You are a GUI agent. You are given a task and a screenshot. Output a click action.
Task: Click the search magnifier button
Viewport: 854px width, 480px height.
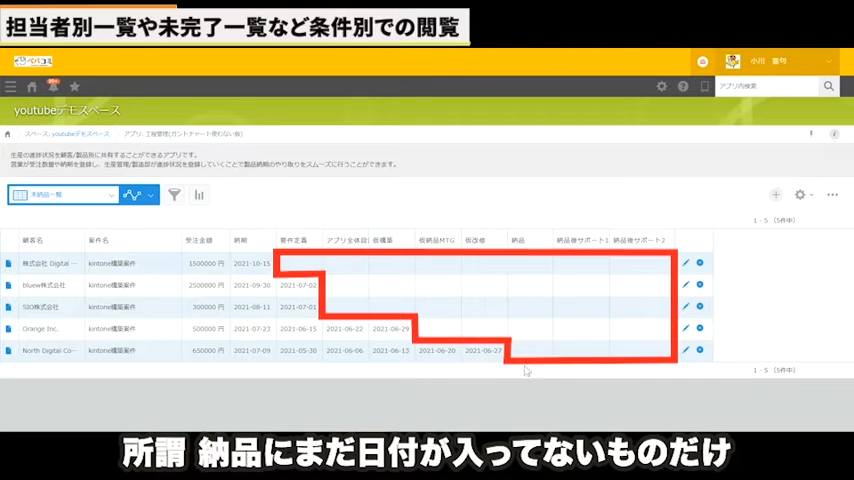coord(829,86)
